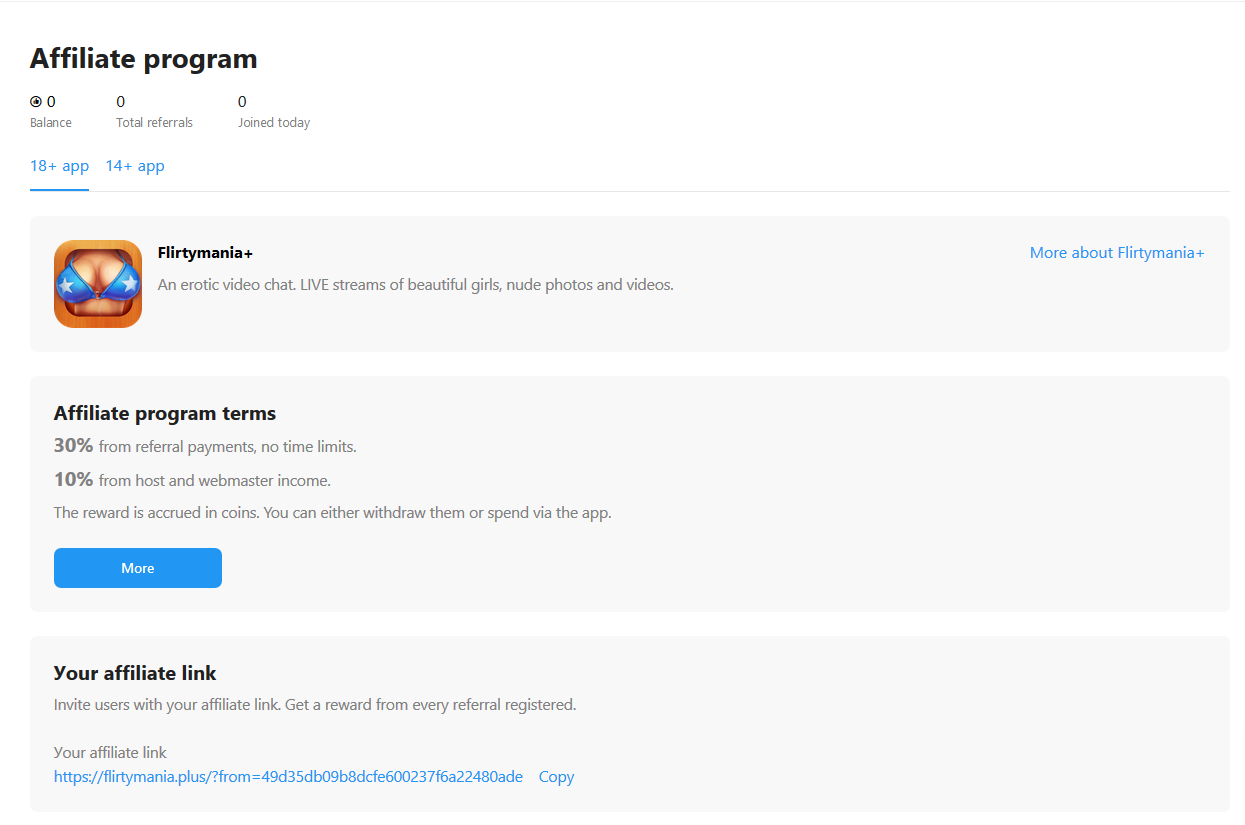
Task: Click the bold Your affiliate link heading
Action: 135,673
